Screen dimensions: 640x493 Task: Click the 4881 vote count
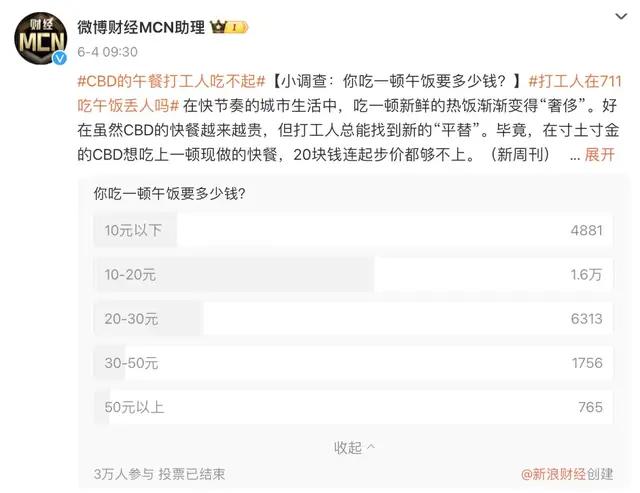(587, 230)
